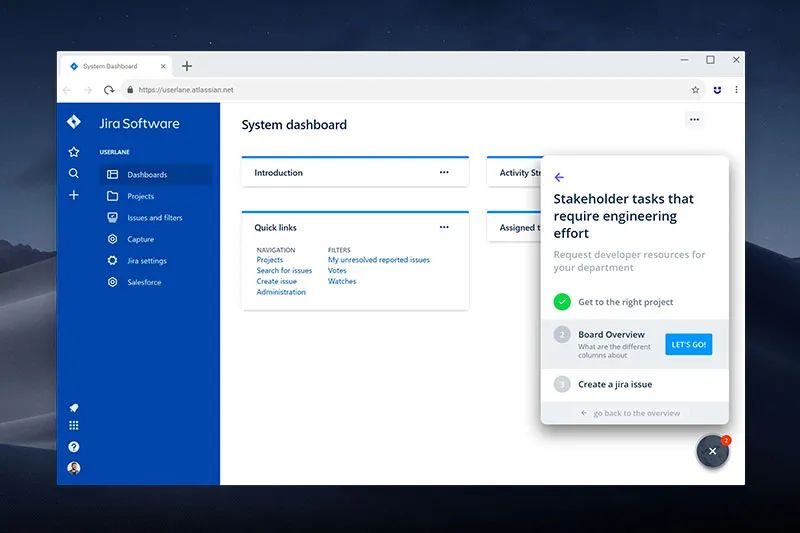Reload the page with refresh icon
This screenshot has height=533, width=800.
click(x=109, y=90)
